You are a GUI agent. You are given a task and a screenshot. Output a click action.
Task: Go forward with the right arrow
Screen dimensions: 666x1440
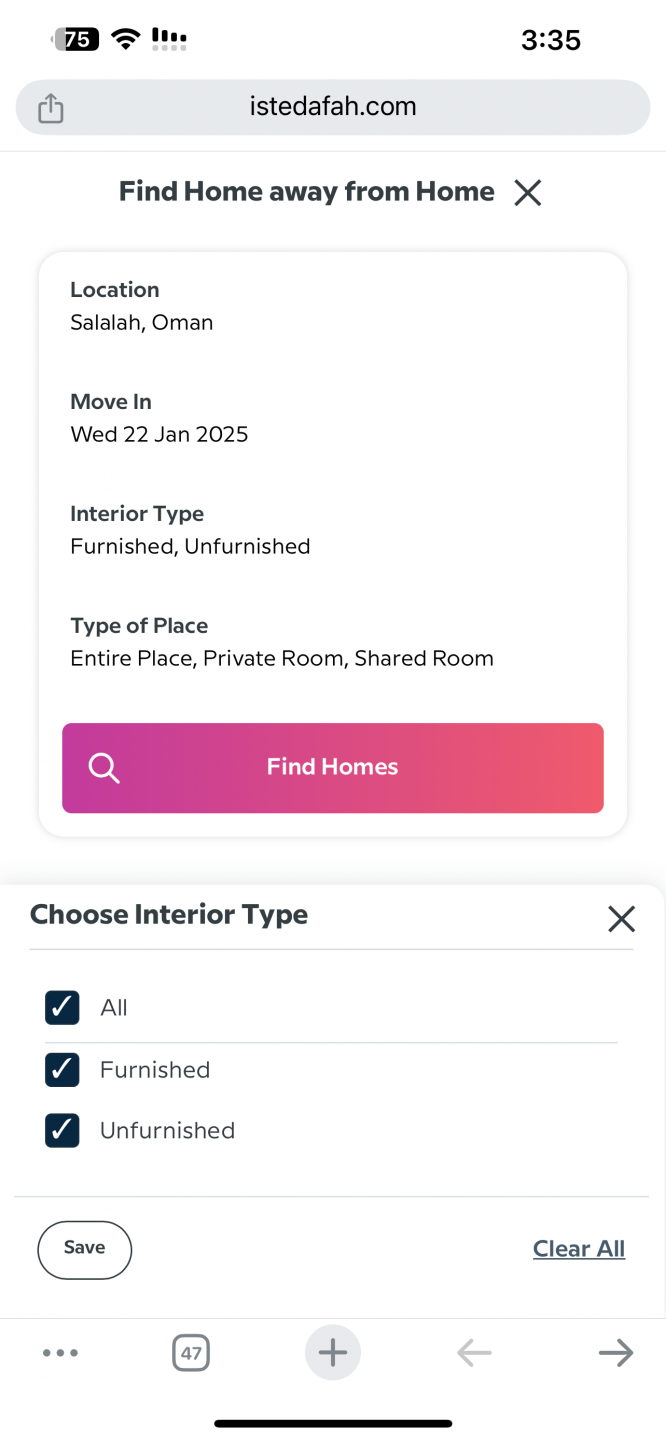615,1353
